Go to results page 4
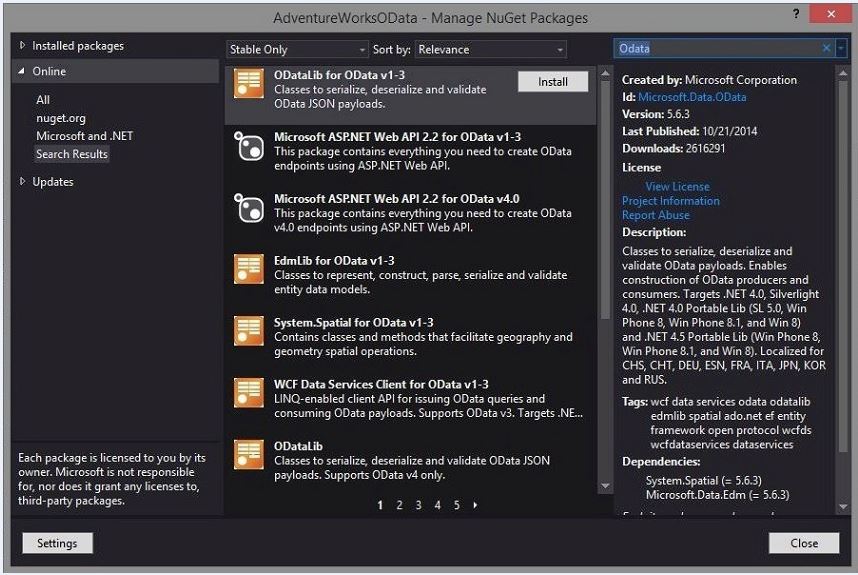This screenshot has height=575, width=858. point(438,505)
